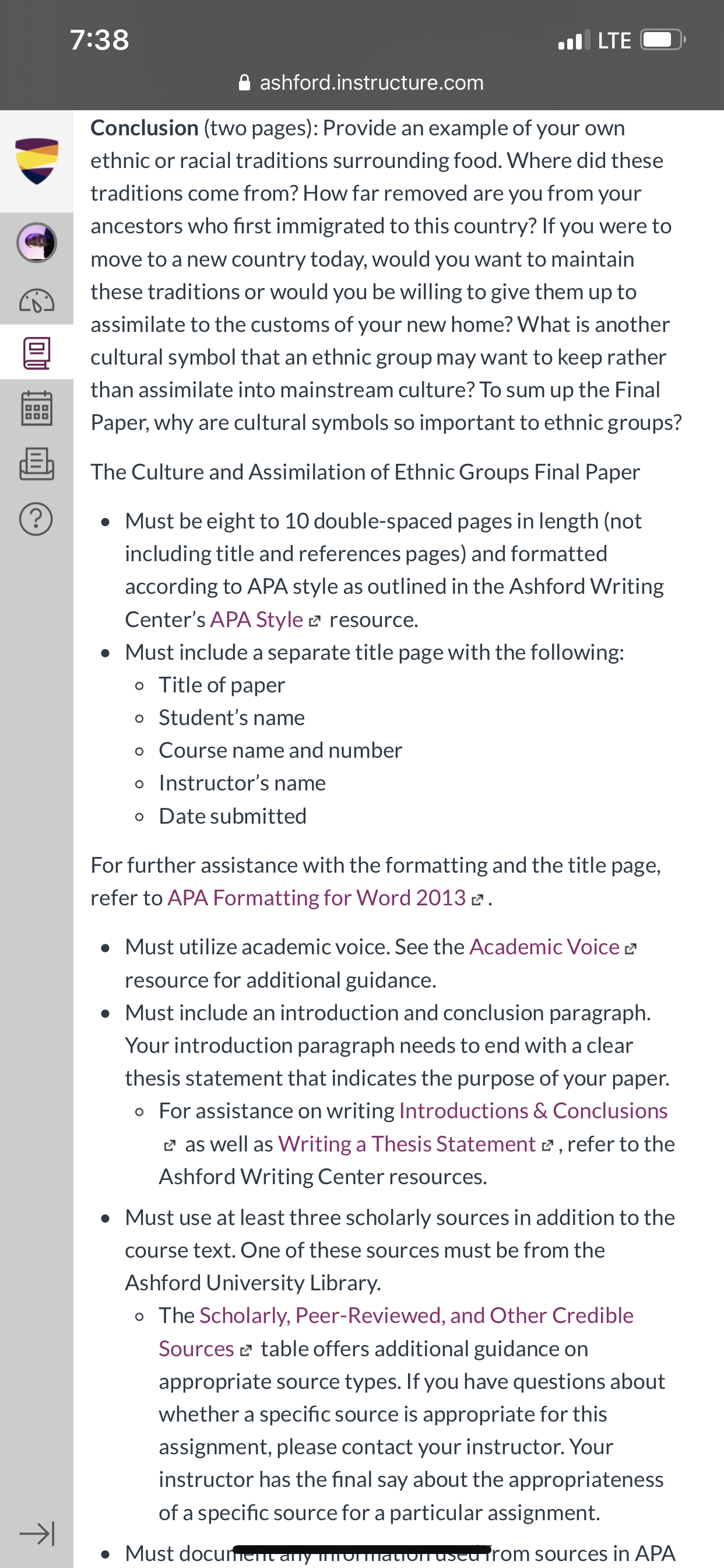Open the Inbox icon in sidebar

(37, 464)
